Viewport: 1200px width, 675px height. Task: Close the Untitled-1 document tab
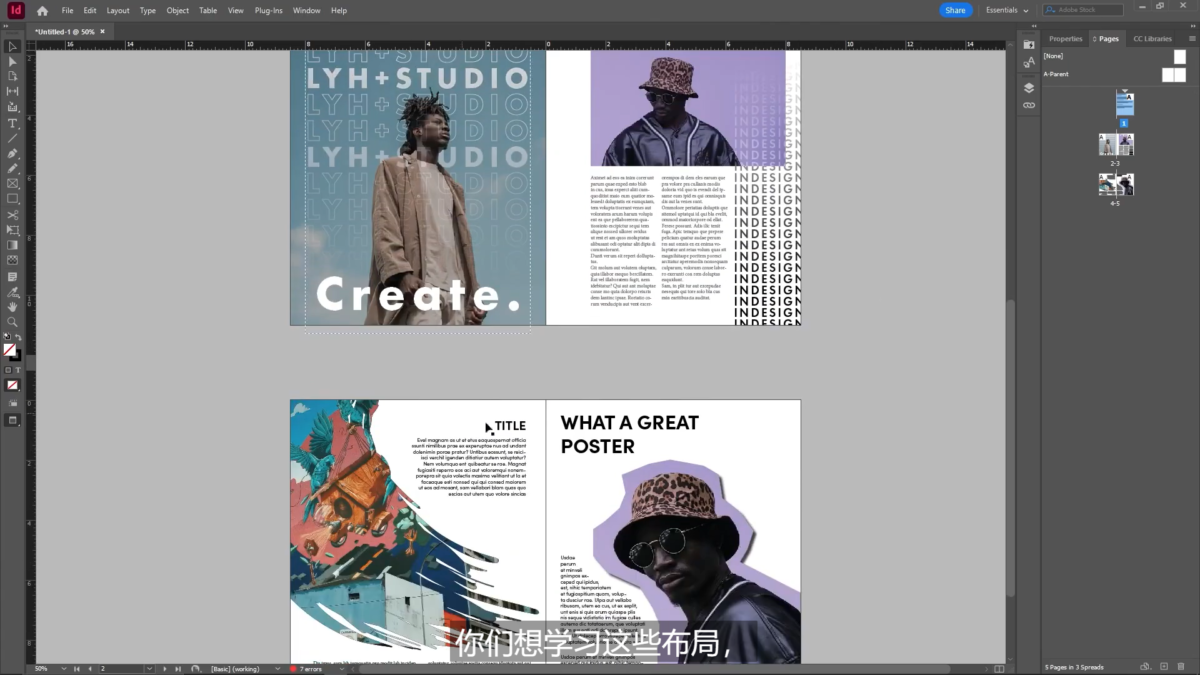102,32
